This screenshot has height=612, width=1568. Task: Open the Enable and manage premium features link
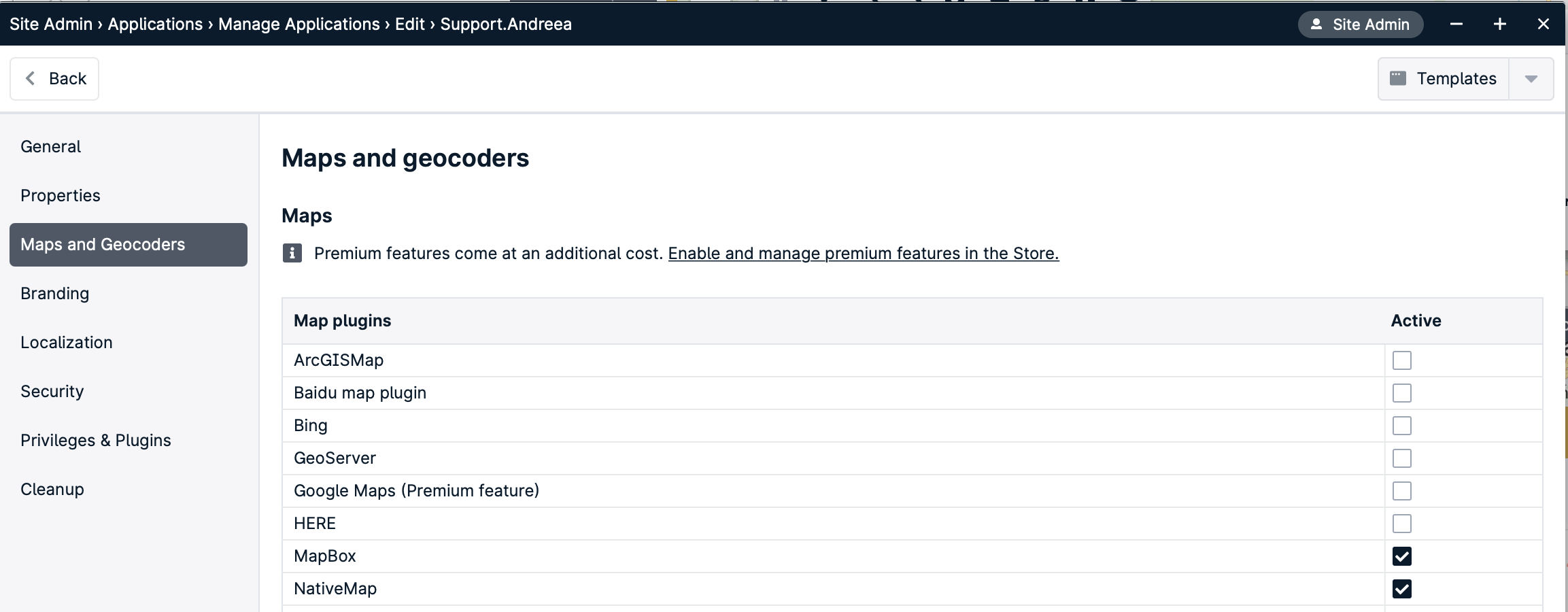864,253
